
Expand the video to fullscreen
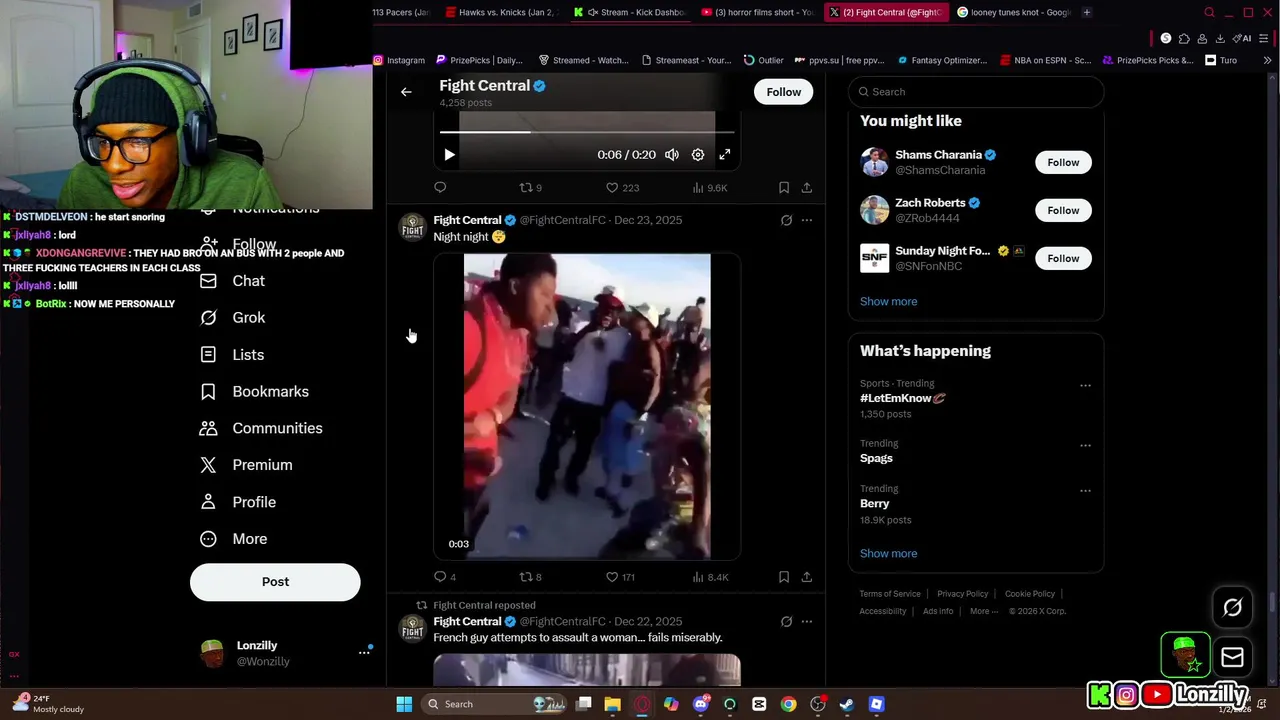pos(724,155)
